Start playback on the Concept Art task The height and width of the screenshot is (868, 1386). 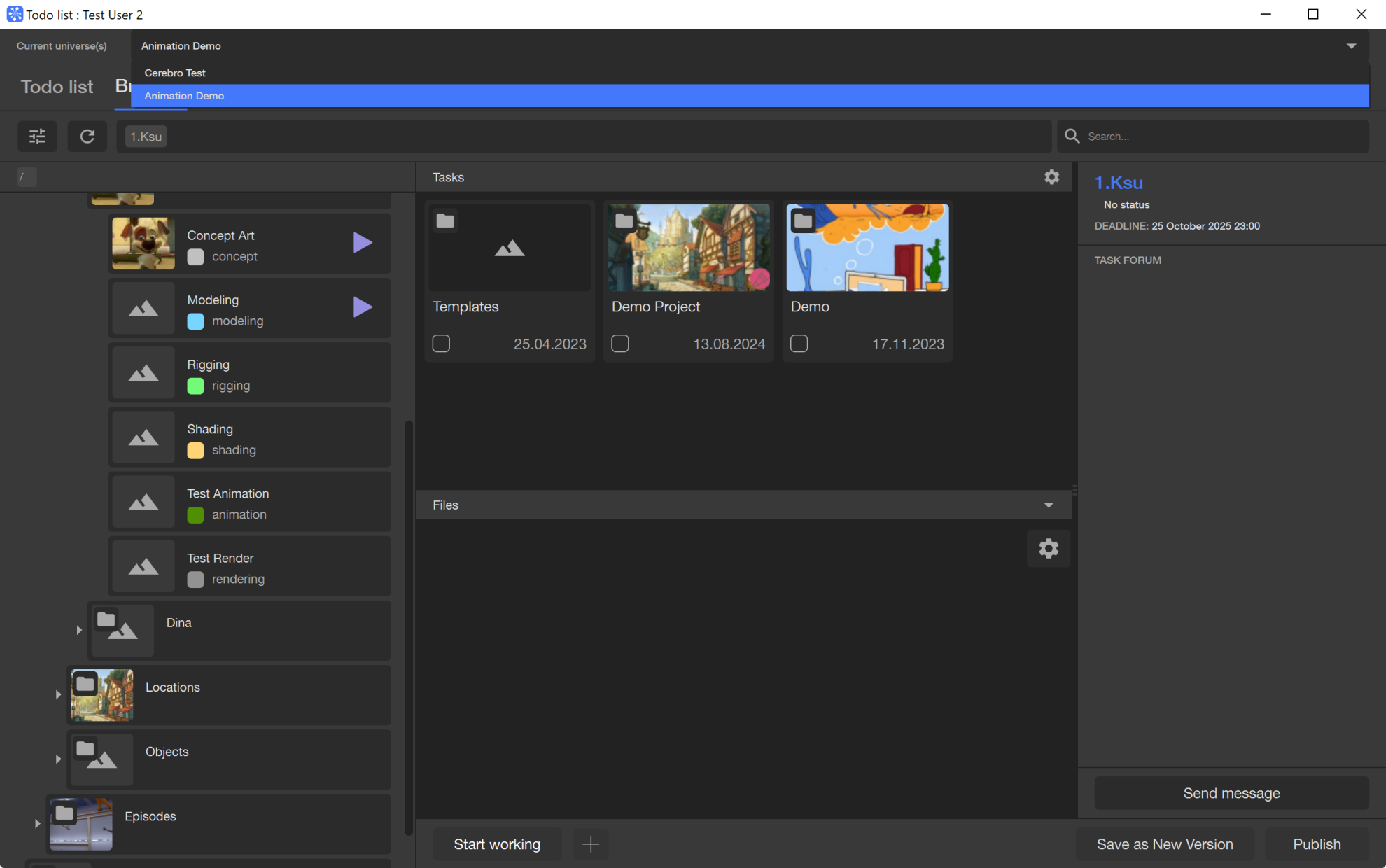[363, 242]
